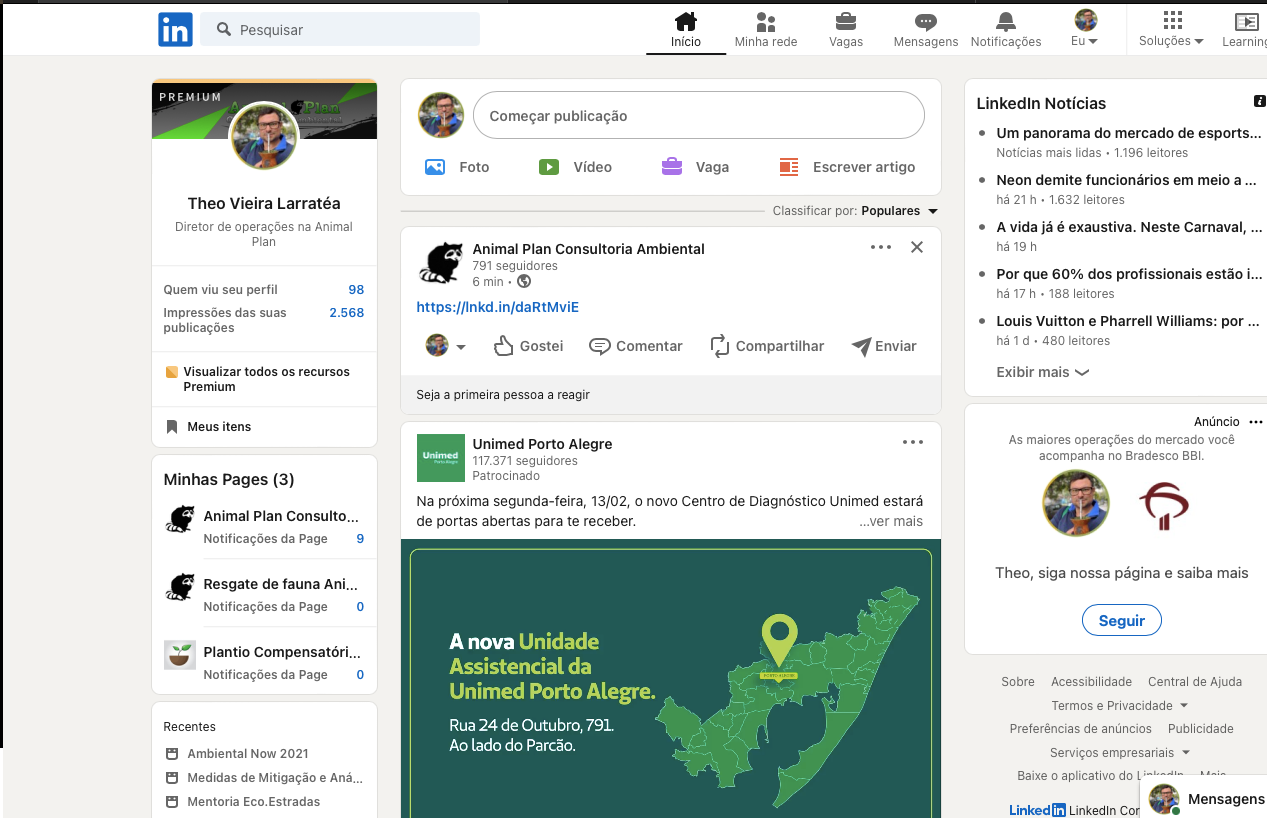Click Seguir button in ad
Image resolution: width=1267 pixels, height=818 pixels.
[1121, 621]
